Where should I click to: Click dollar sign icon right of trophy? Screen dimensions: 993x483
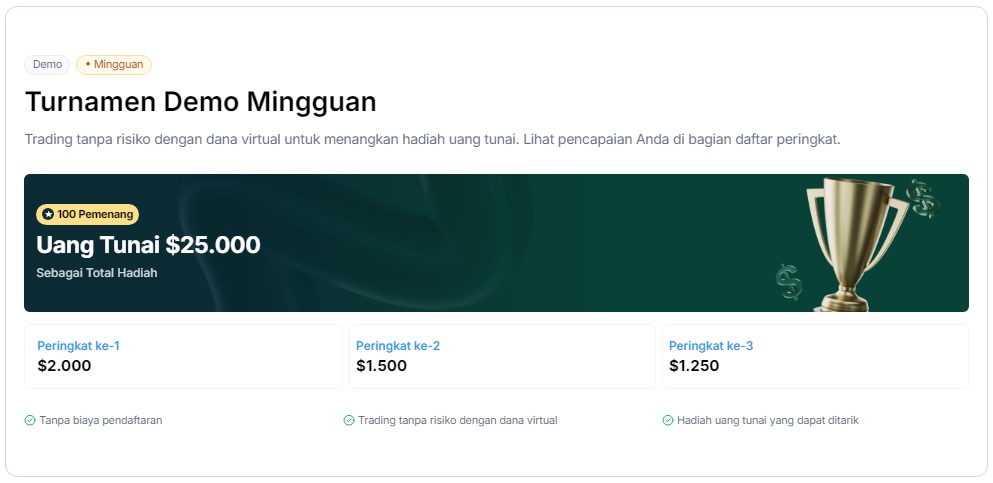[x=922, y=198]
